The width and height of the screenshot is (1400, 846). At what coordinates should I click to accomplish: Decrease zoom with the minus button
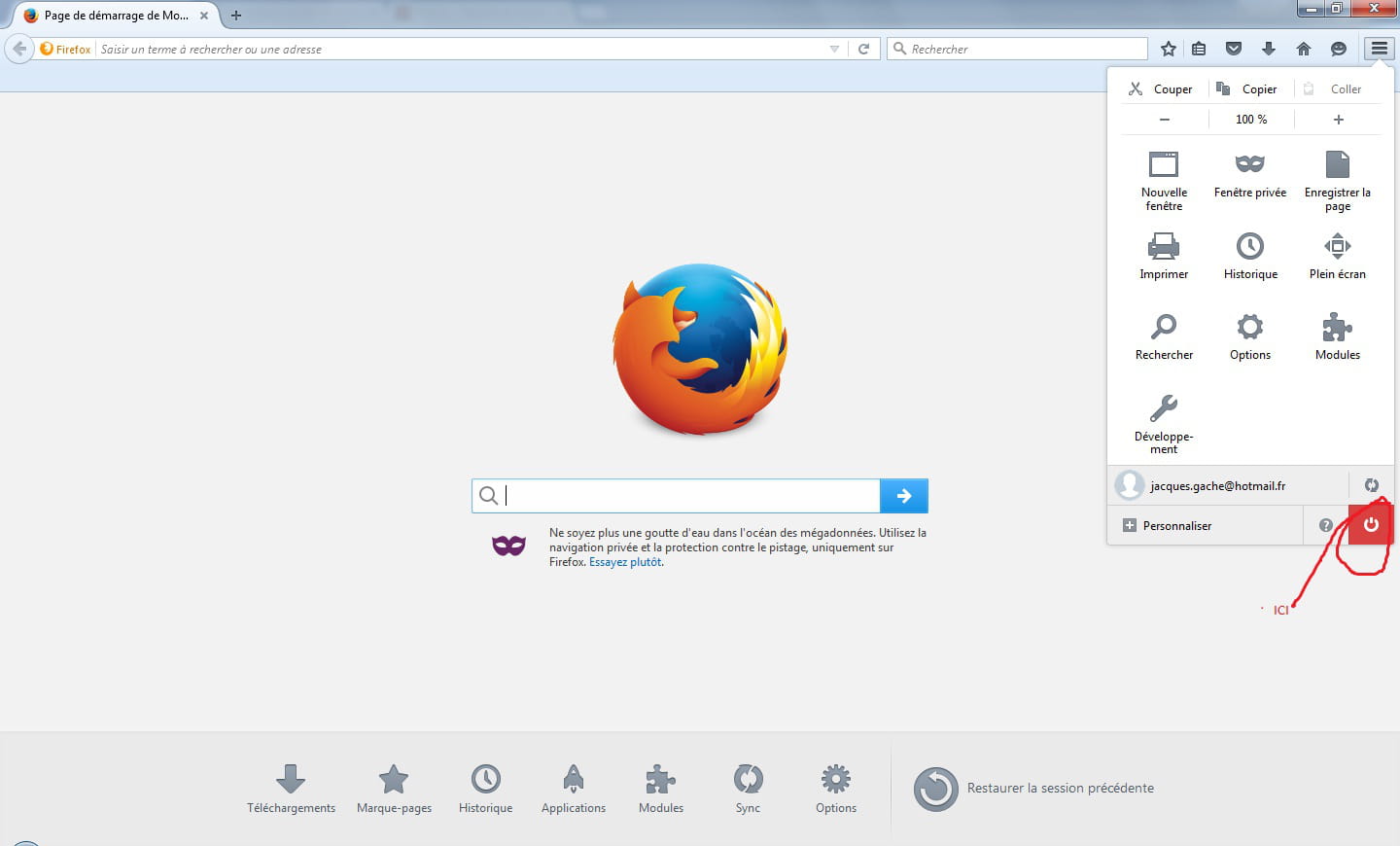[1165, 119]
